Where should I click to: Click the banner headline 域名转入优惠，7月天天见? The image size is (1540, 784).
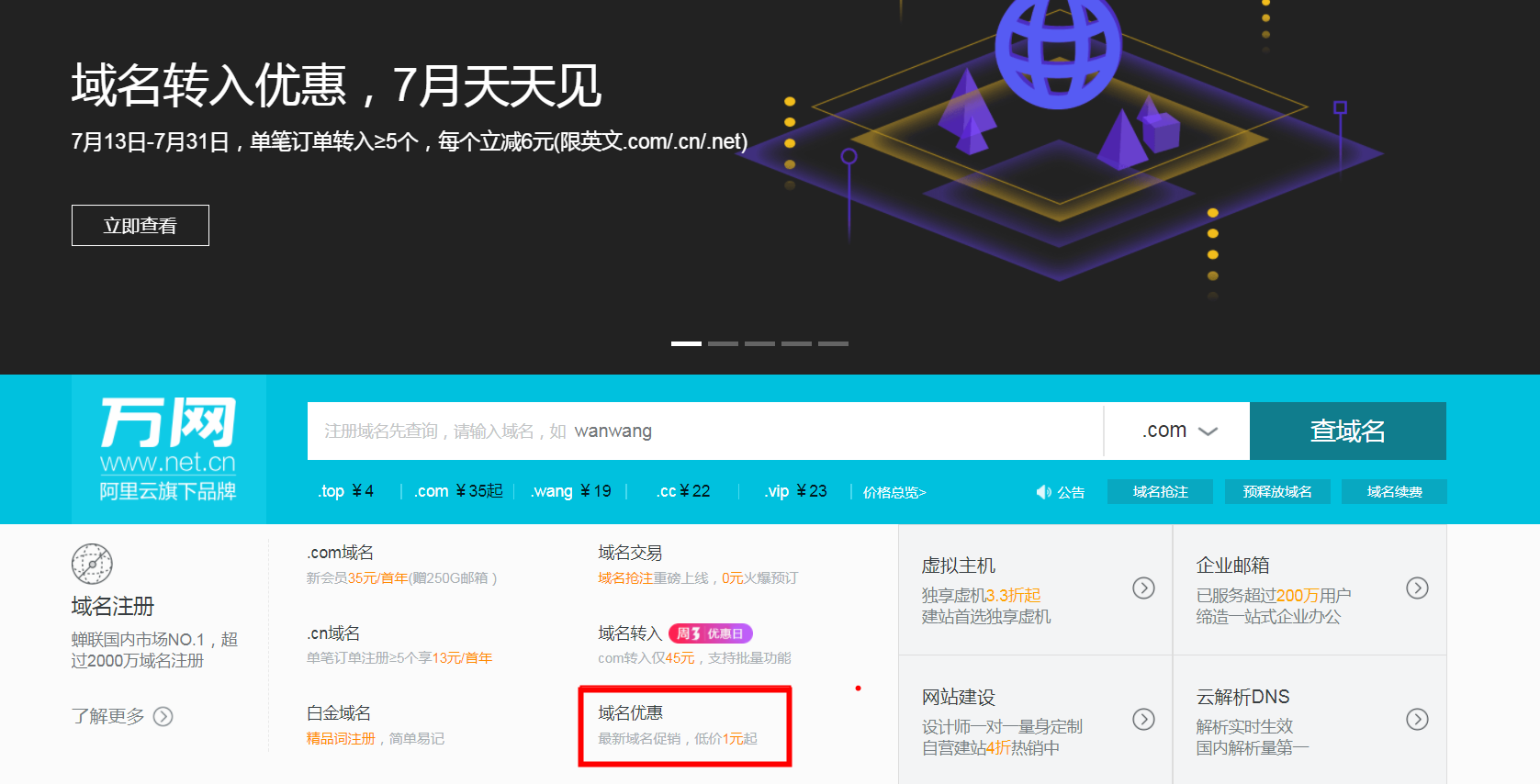336,85
